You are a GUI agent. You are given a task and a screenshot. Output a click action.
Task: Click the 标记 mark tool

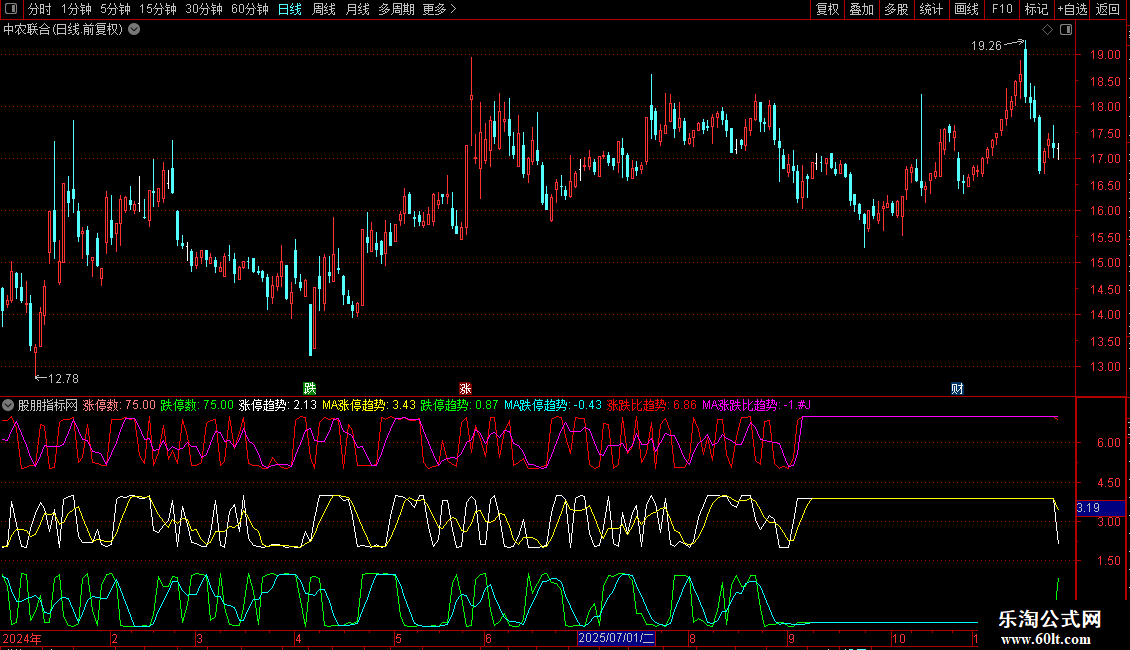[x=1036, y=9]
